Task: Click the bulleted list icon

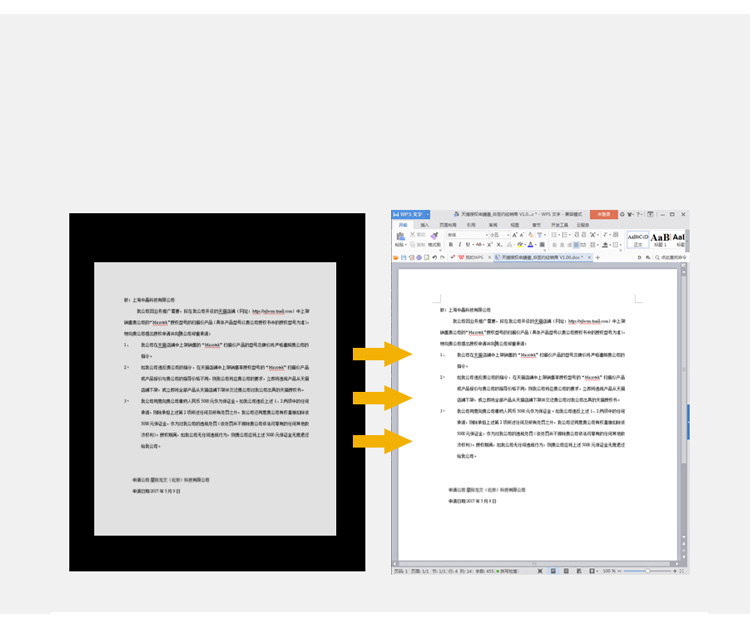Action: 553,234
